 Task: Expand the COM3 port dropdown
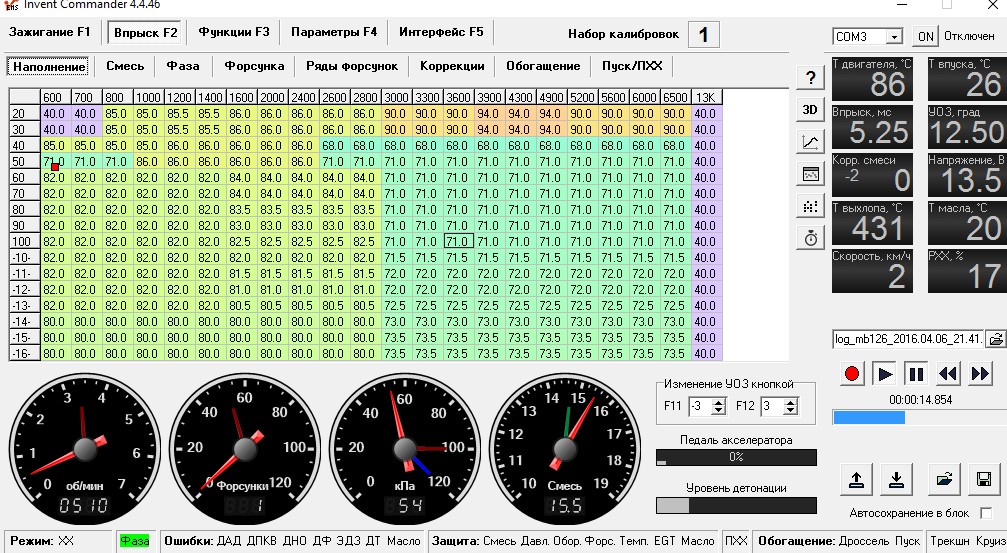tap(894, 37)
